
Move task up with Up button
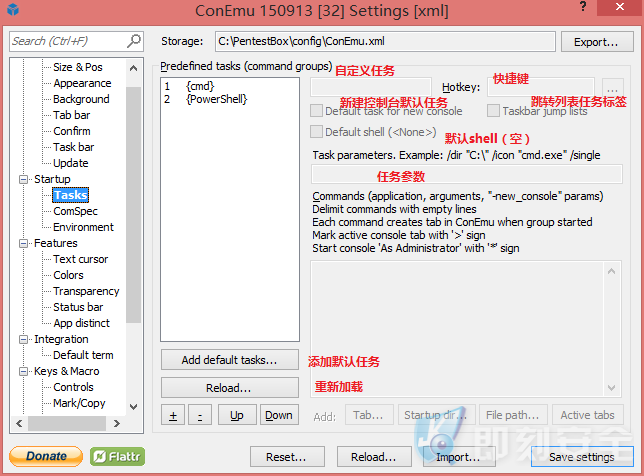pos(237,415)
